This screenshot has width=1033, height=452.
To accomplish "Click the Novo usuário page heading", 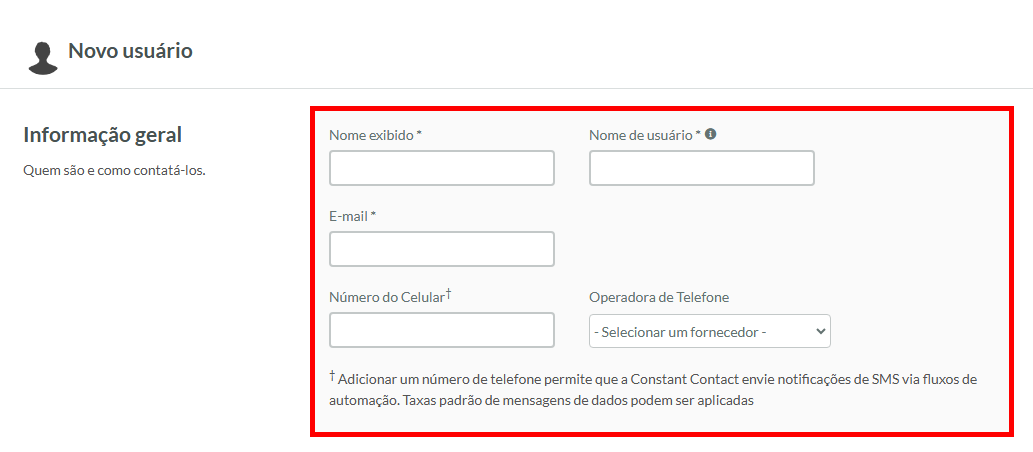I will pyautogui.click(x=130, y=51).
